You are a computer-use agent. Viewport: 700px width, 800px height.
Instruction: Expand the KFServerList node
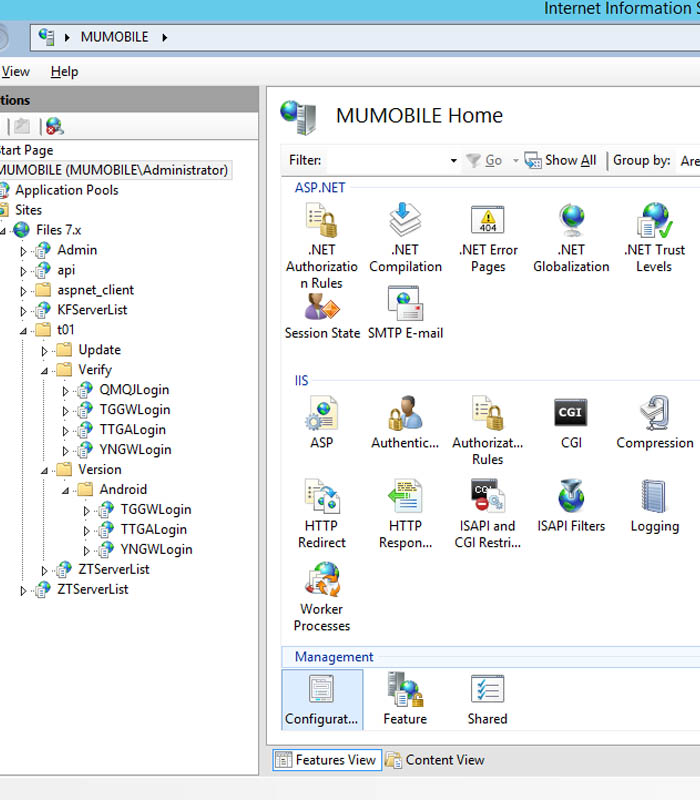click(x=23, y=311)
